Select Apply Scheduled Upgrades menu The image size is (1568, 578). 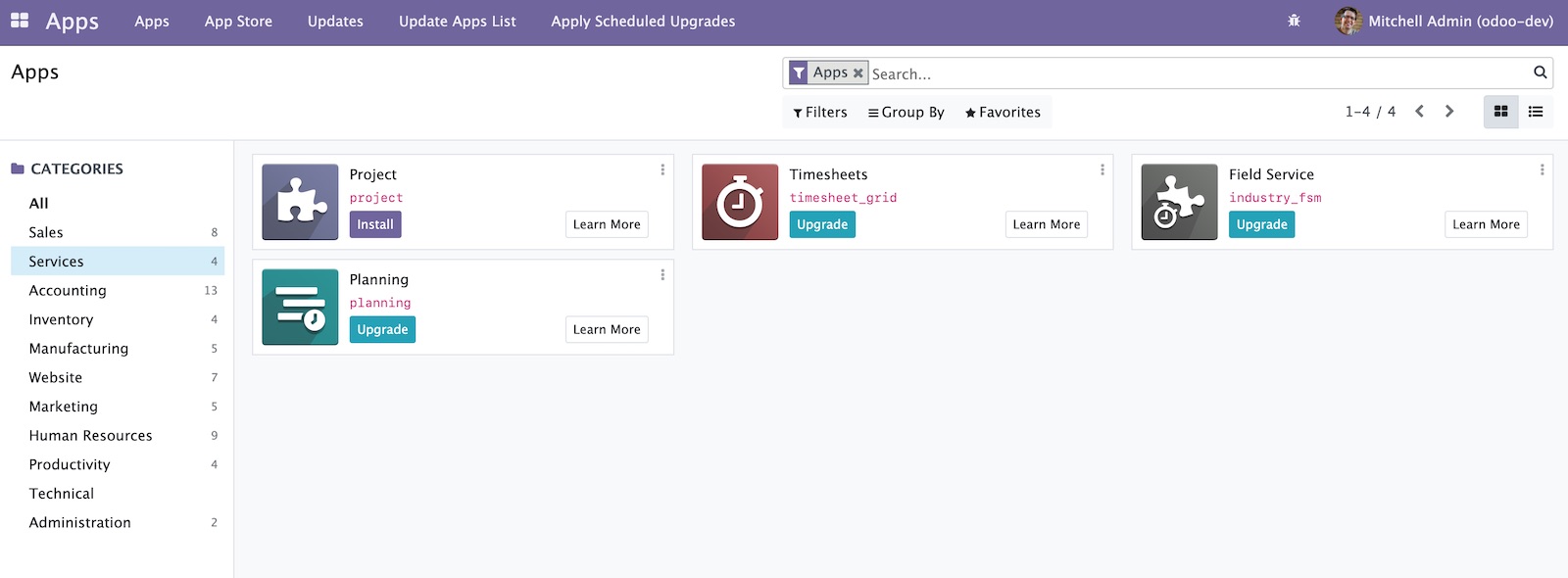[643, 22]
